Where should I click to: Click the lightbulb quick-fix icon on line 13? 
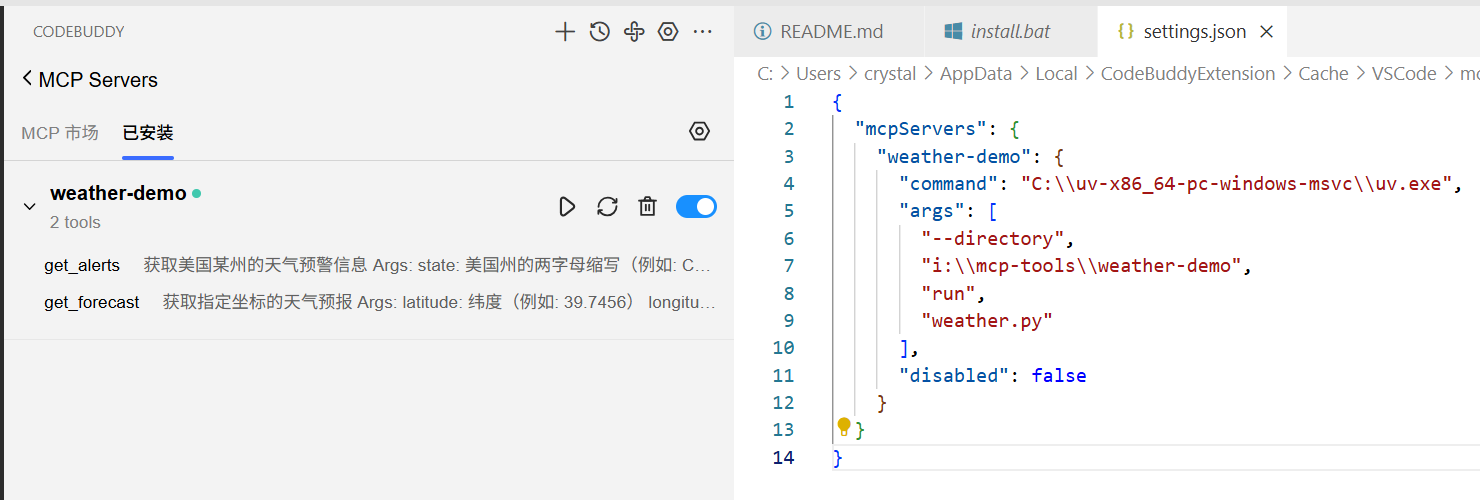843,427
